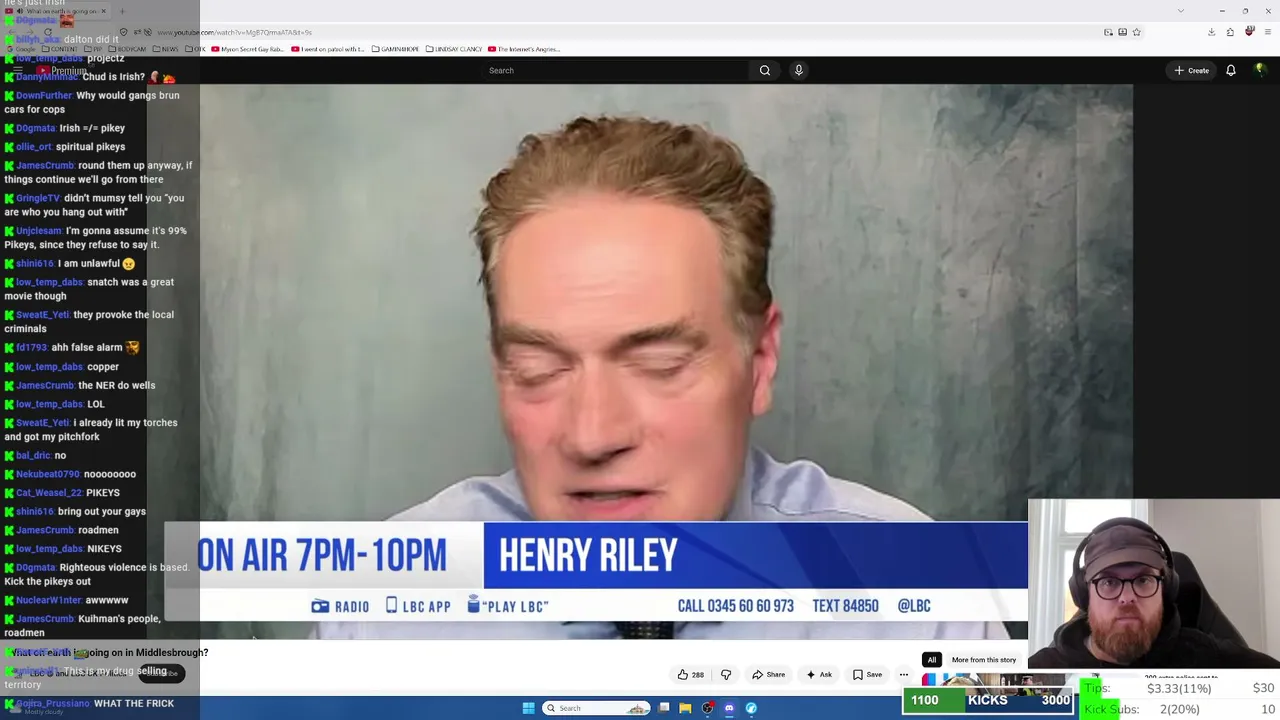Bookmark this page with the star icon

(1136, 32)
